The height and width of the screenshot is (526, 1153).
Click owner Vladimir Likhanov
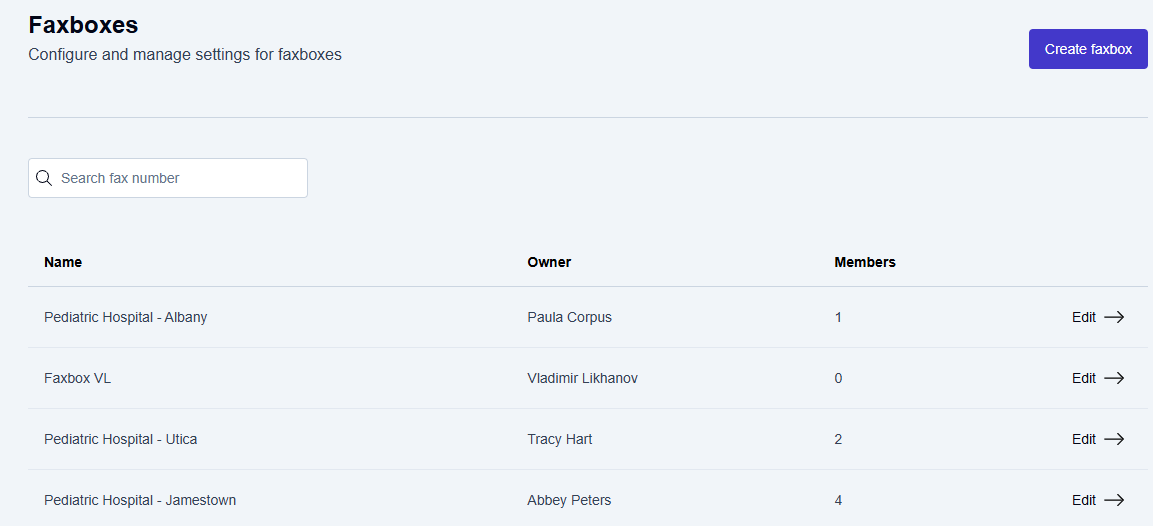point(582,378)
